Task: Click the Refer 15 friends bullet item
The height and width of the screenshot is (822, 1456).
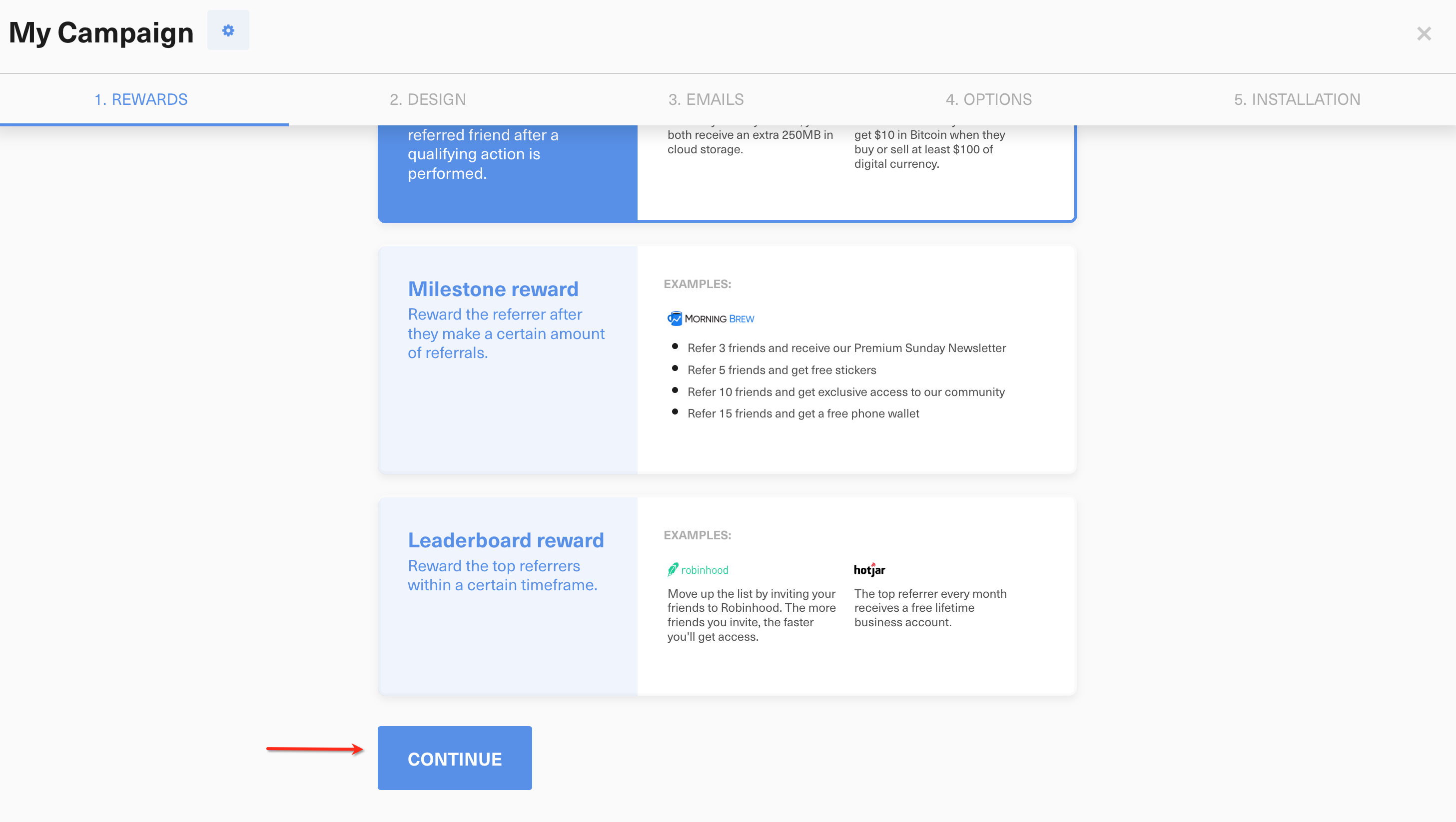Action: (802, 413)
